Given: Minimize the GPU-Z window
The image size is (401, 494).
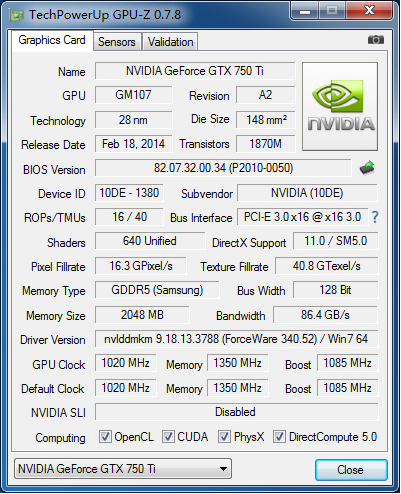Looking at the screenshot, I should 305,12.
